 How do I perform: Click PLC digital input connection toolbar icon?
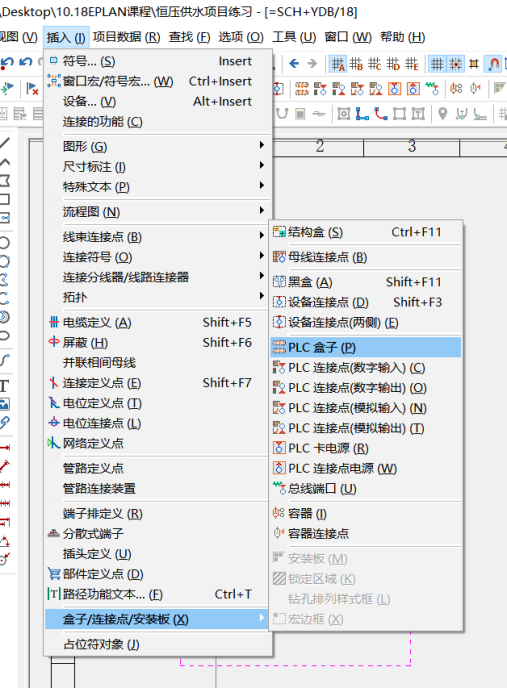(x=320, y=89)
